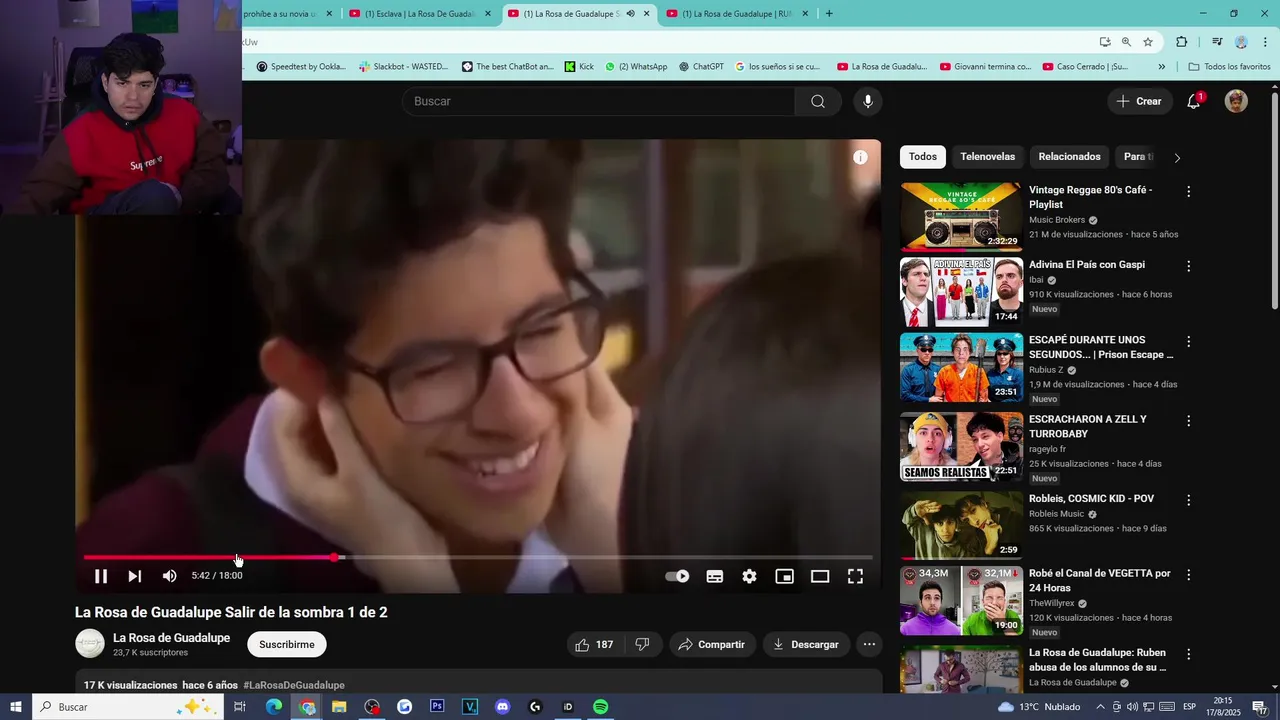Open a new browser tab
Image resolution: width=1280 pixels, height=720 pixels.
(829, 14)
